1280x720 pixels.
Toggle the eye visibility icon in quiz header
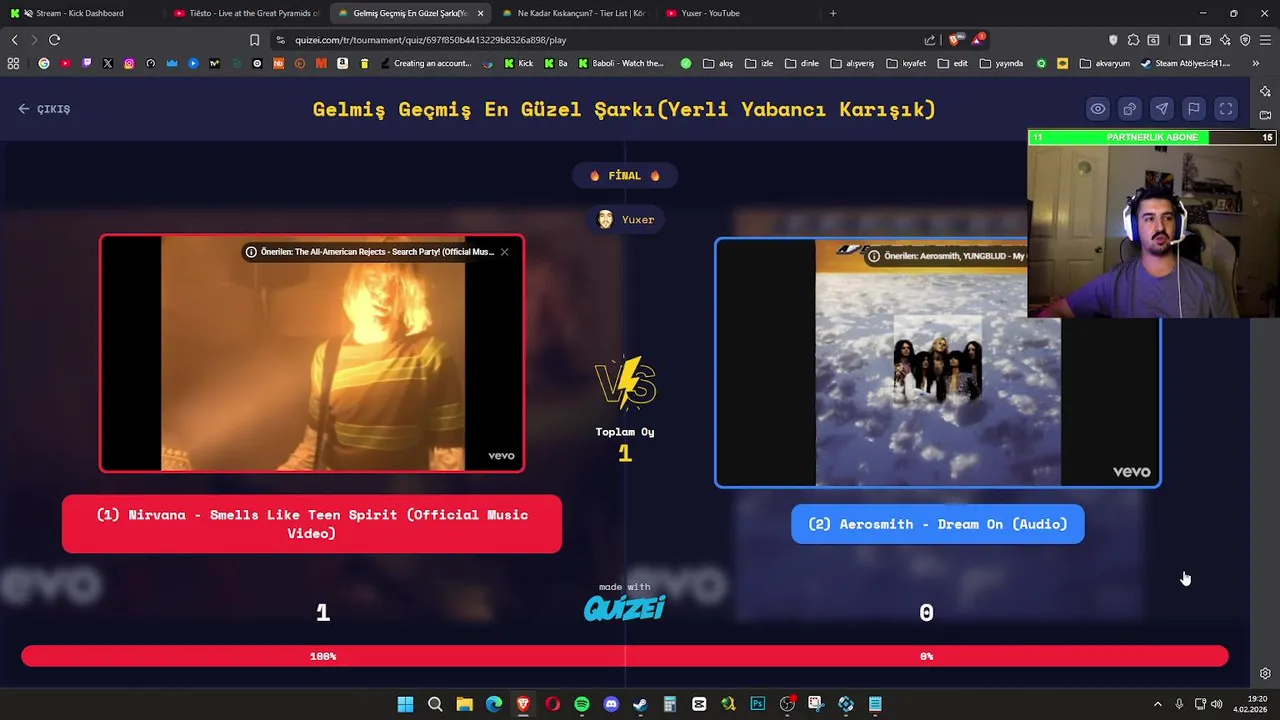point(1098,109)
